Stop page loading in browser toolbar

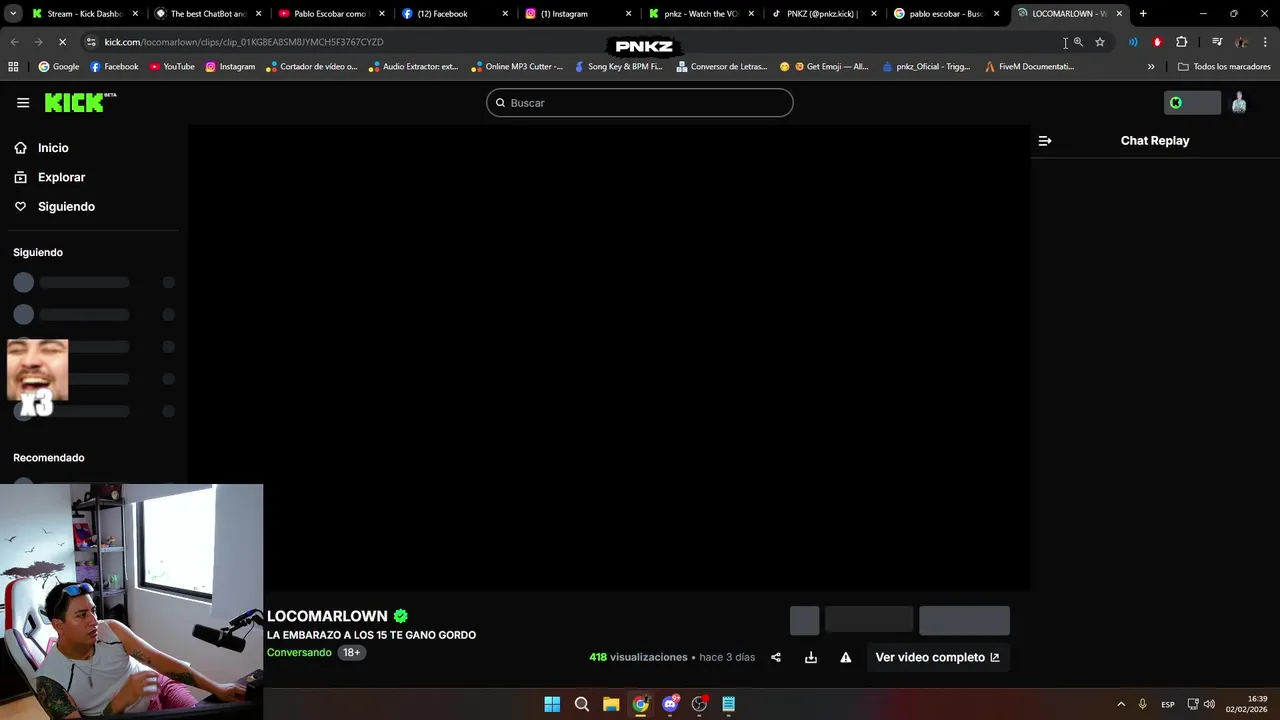tap(61, 42)
